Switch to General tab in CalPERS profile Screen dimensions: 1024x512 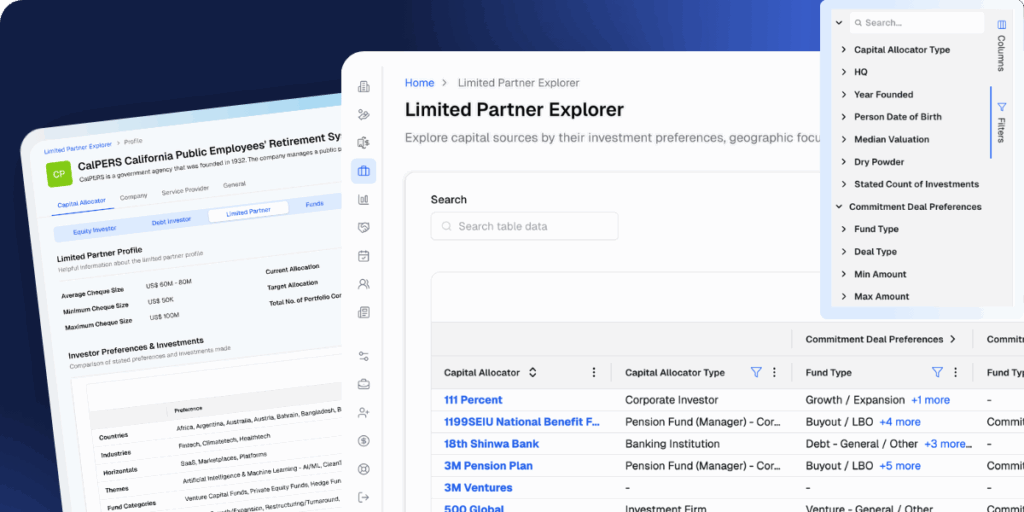click(x=234, y=185)
